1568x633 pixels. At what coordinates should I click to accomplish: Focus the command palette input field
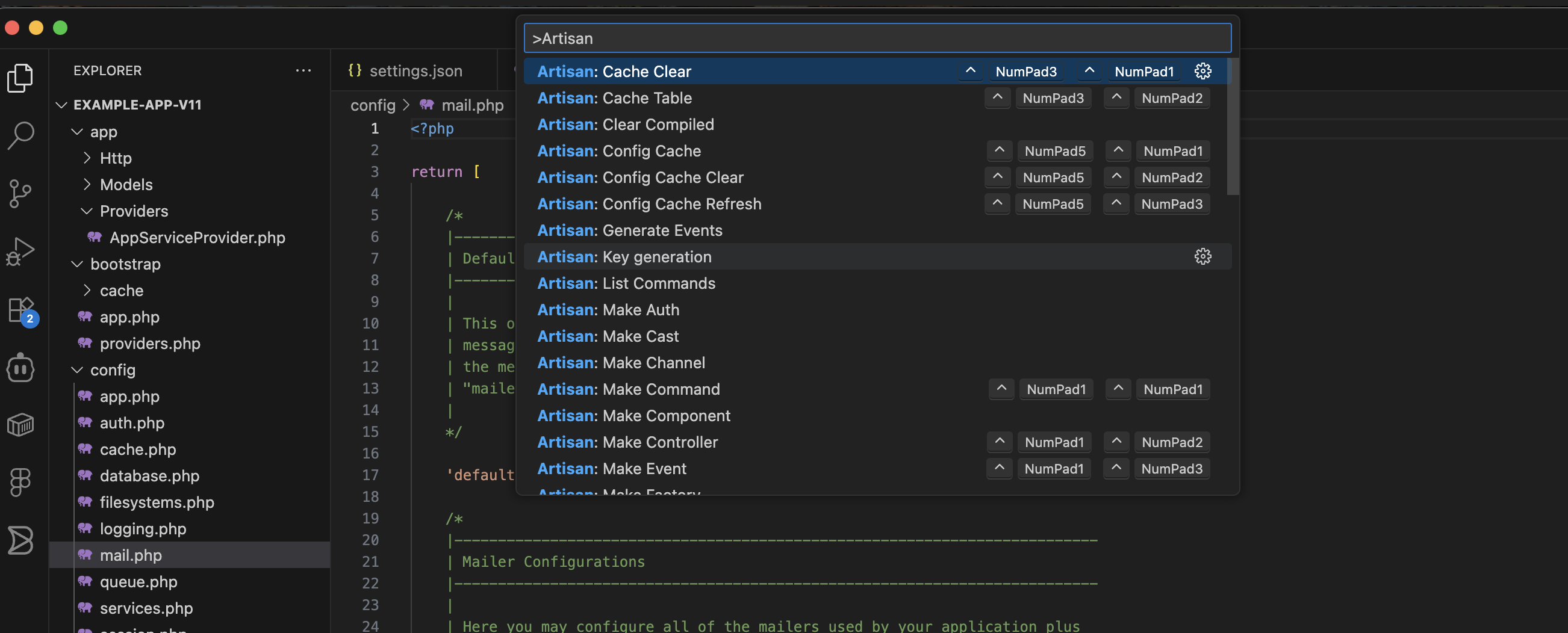click(877, 39)
